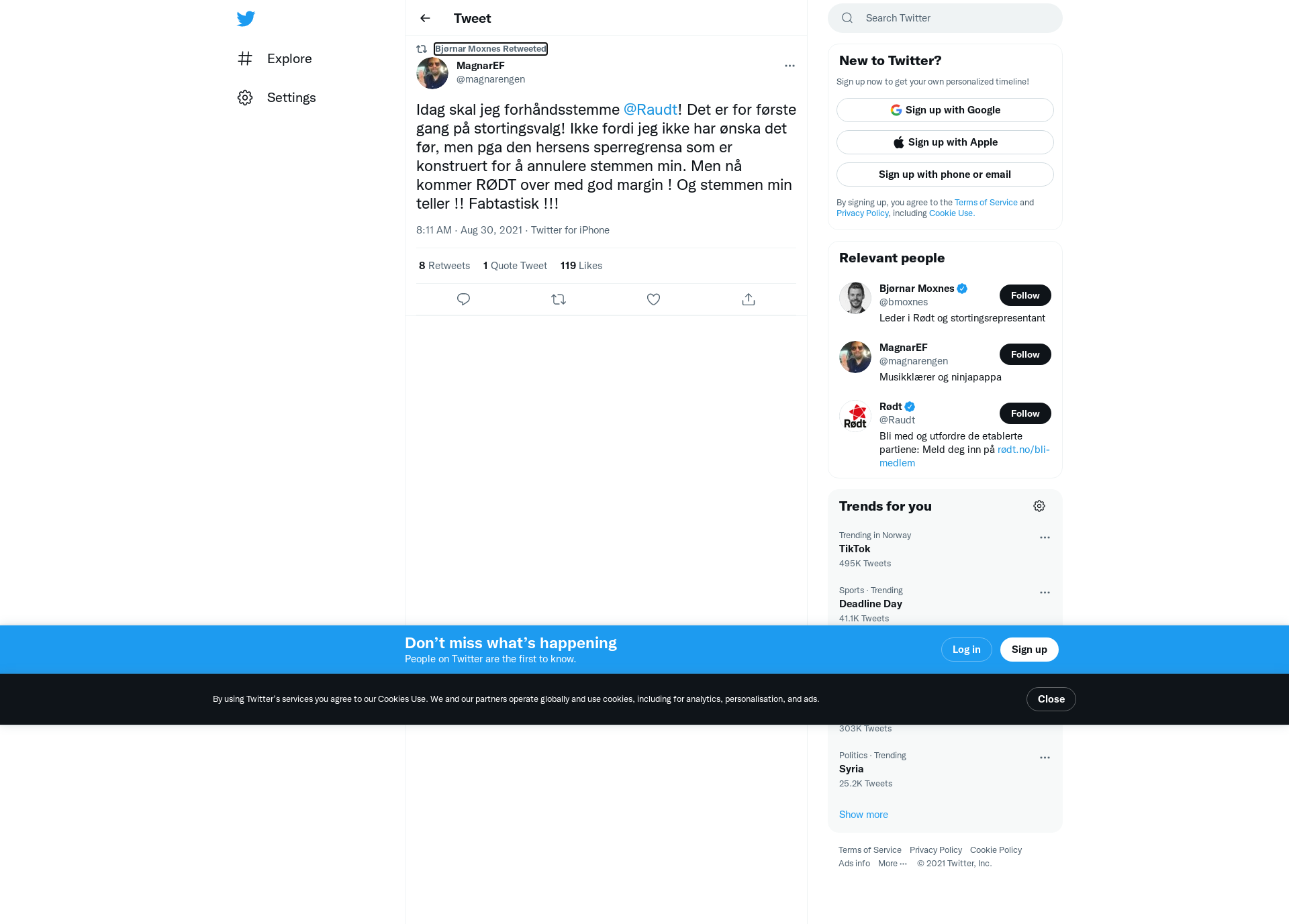
Task: Share the tweet via share icon
Action: [749, 299]
